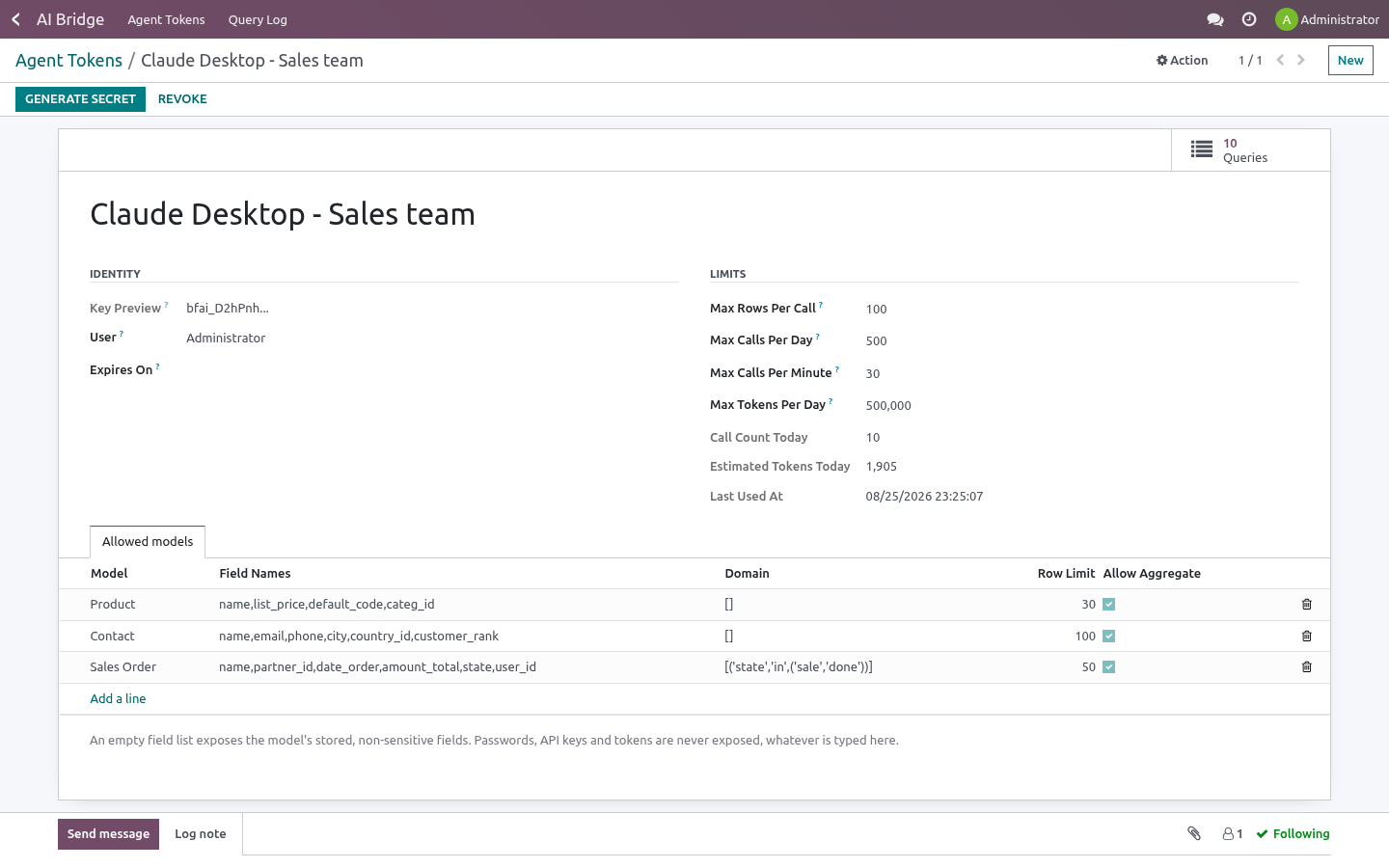Toggle Allow Aggregate for Product row
1389x868 pixels.
click(x=1109, y=605)
